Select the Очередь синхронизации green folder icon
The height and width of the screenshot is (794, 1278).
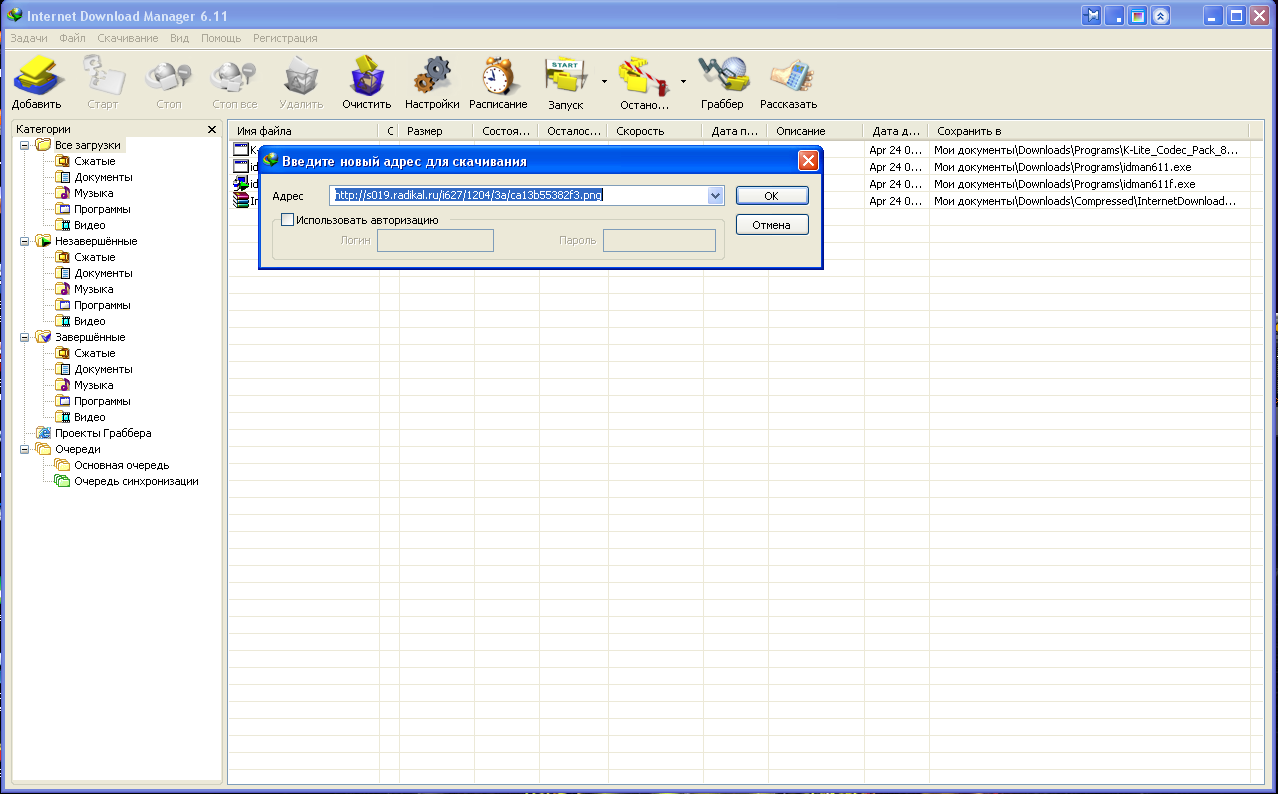pyautogui.click(x=63, y=481)
